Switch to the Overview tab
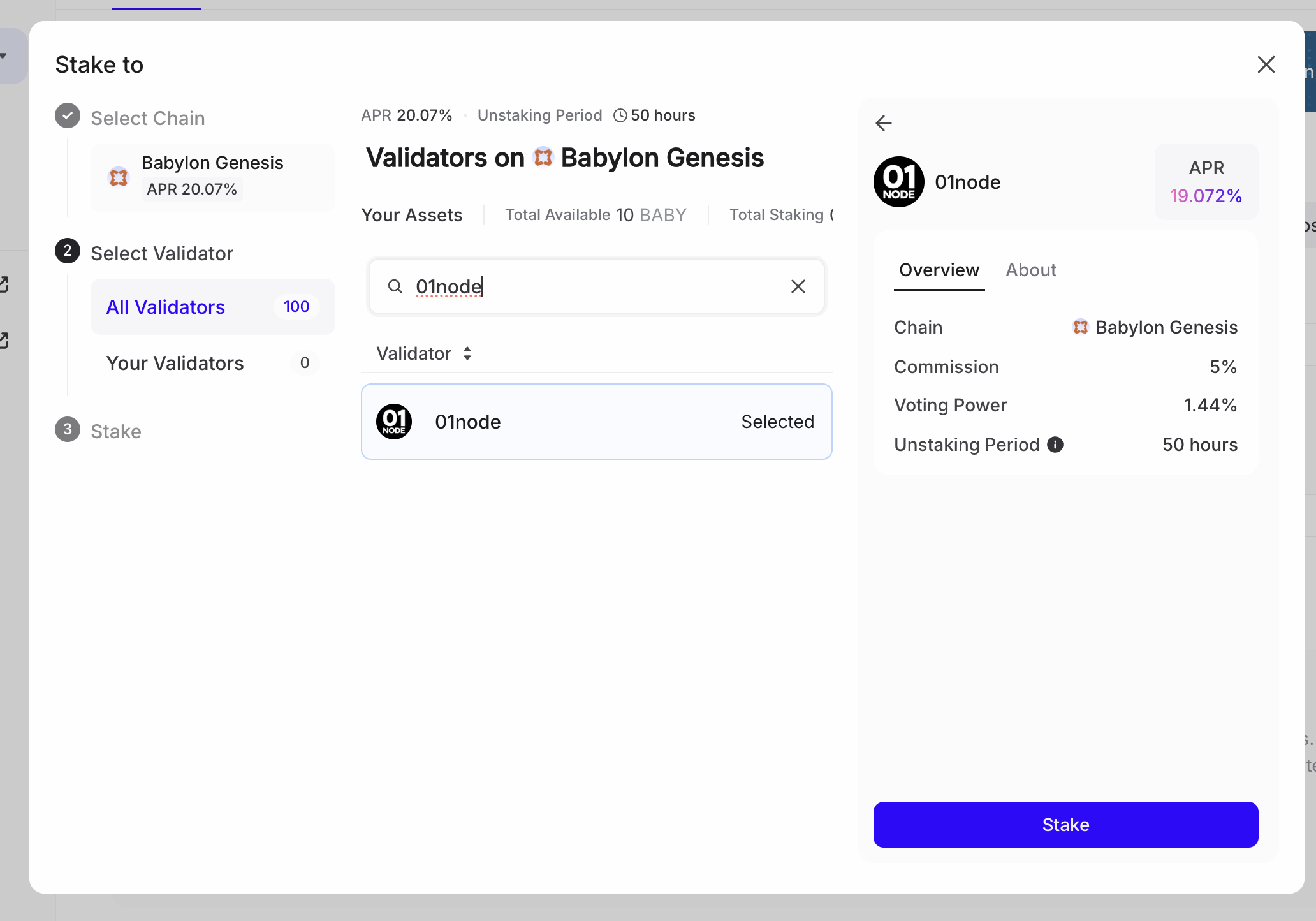The image size is (1316, 921). [939, 270]
